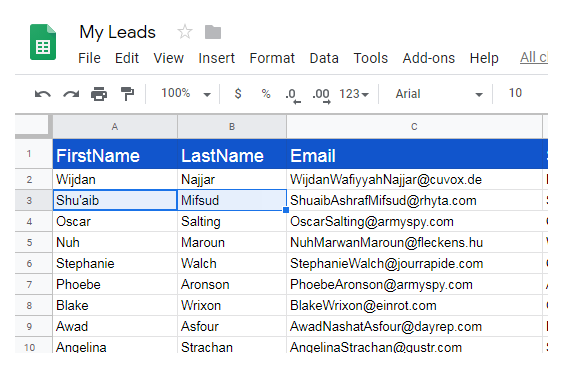Open the Edit menu
563x368 pixels.
tap(127, 58)
